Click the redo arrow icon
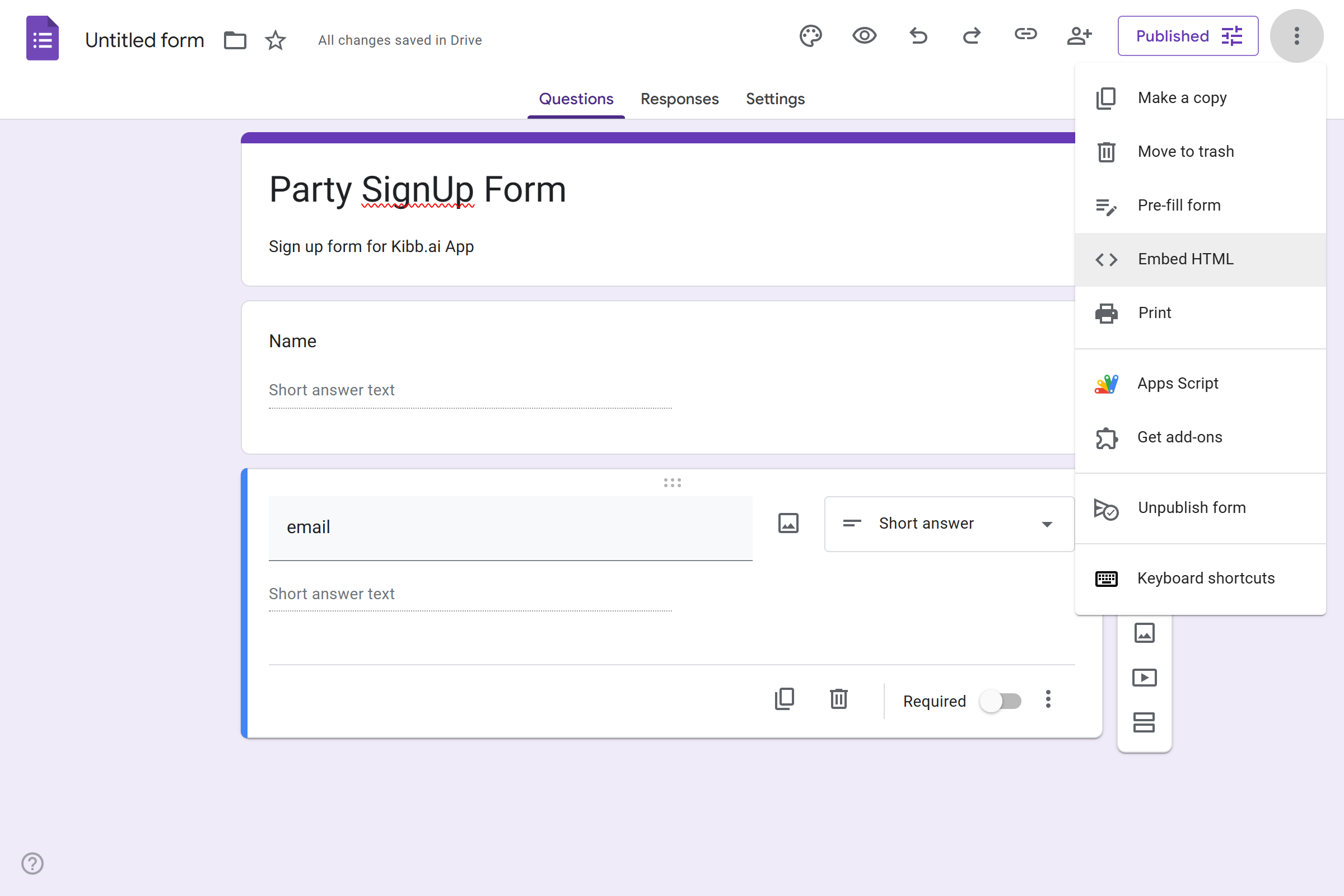Viewport: 1344px width, 896px height. tap(972, 36)
